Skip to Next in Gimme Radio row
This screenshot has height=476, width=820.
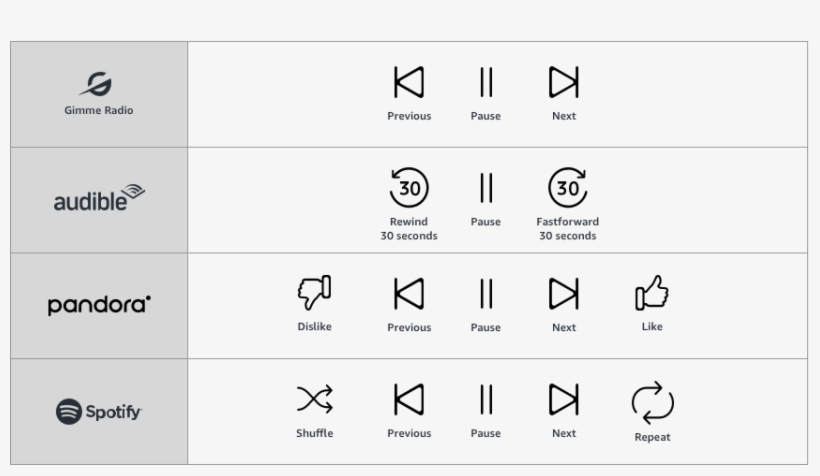(x=564, y=82)
